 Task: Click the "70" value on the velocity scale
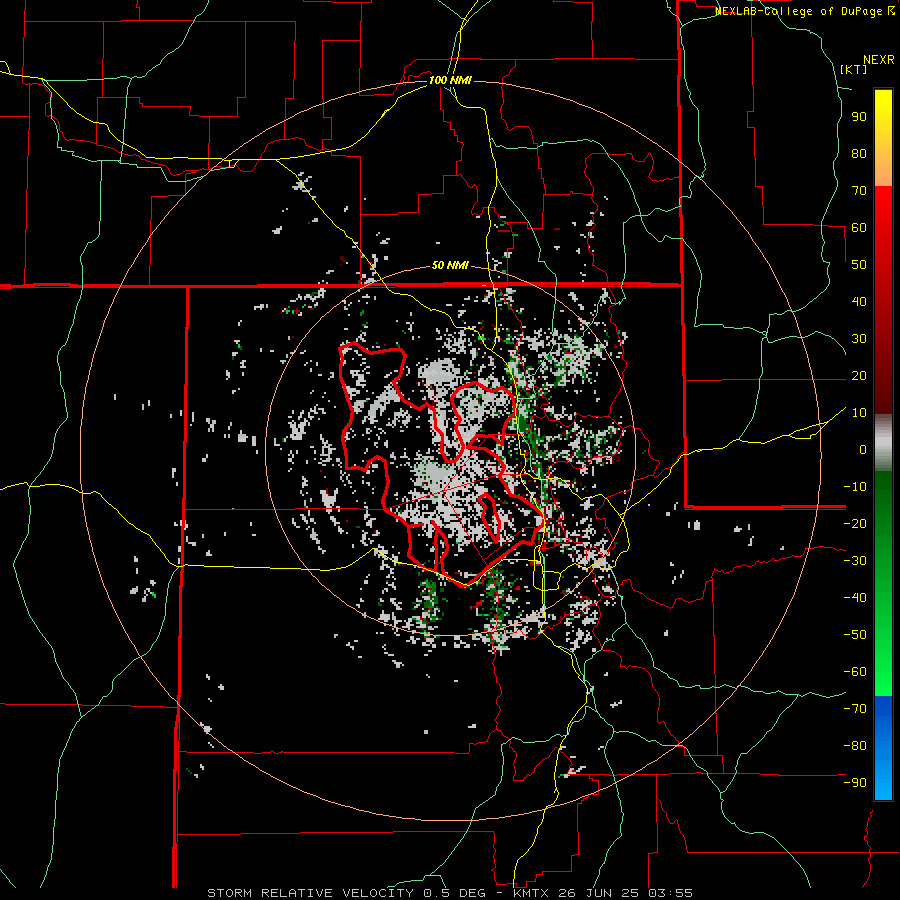pos(859,191)
